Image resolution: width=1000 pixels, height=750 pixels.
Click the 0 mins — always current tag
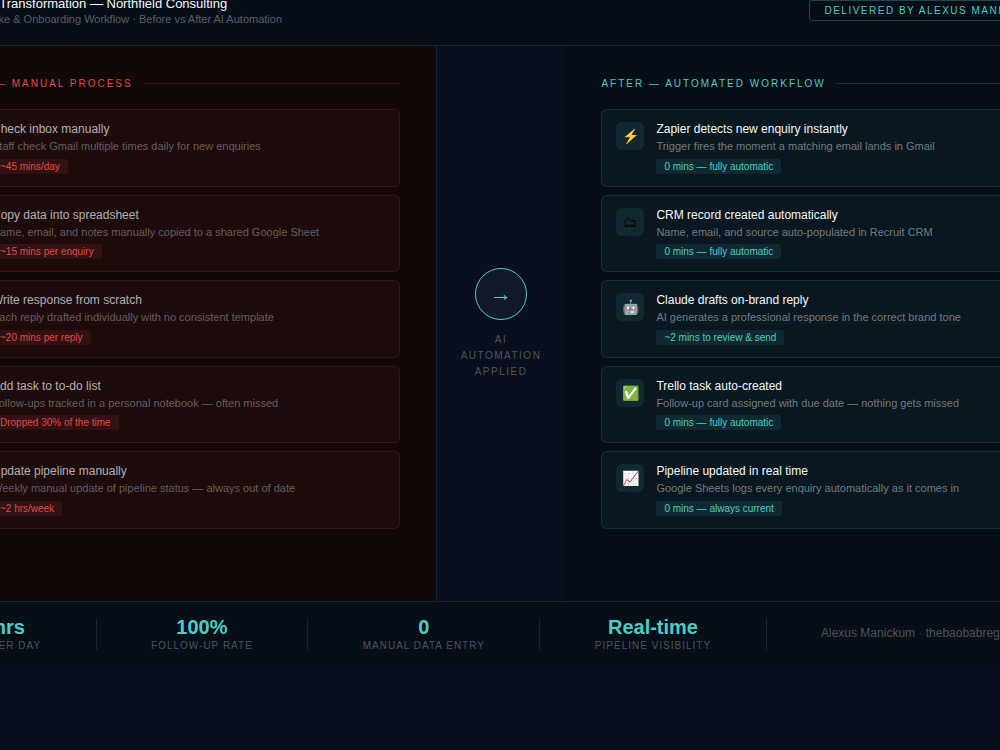point(719,508)
